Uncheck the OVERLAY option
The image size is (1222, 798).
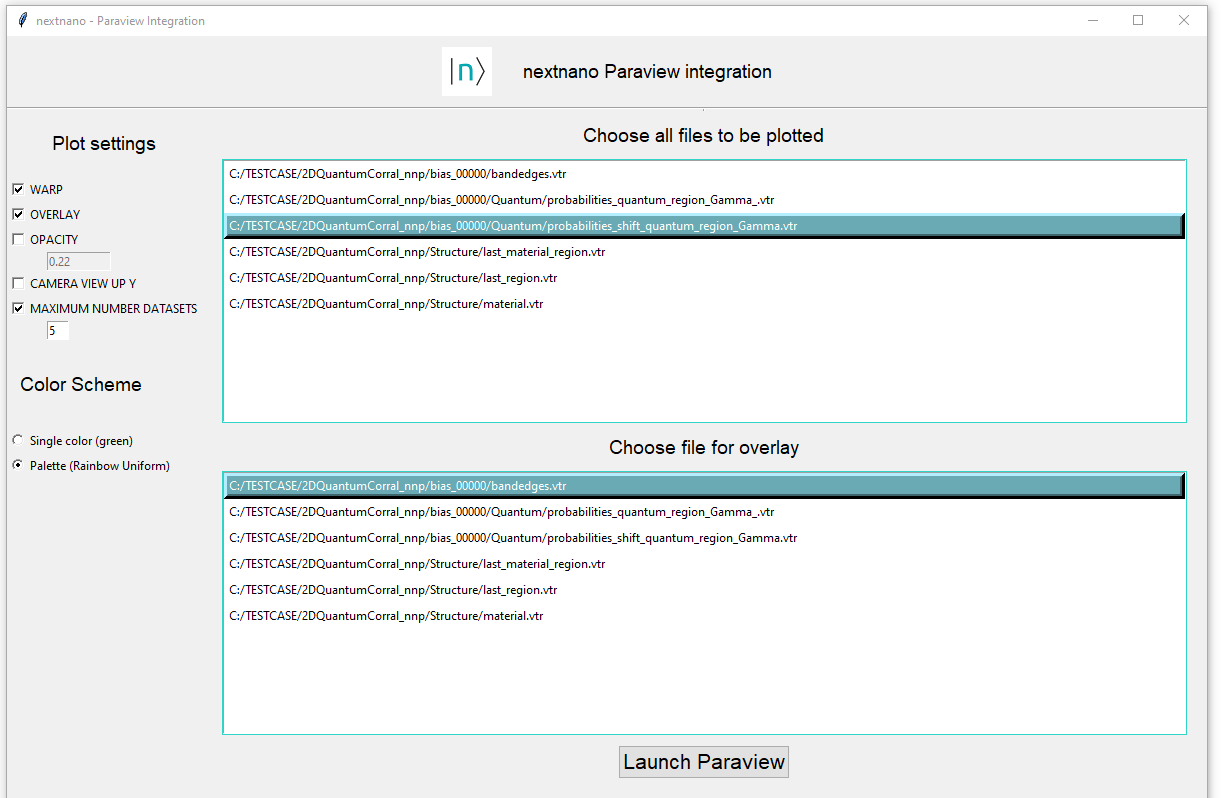pos(17,214)
